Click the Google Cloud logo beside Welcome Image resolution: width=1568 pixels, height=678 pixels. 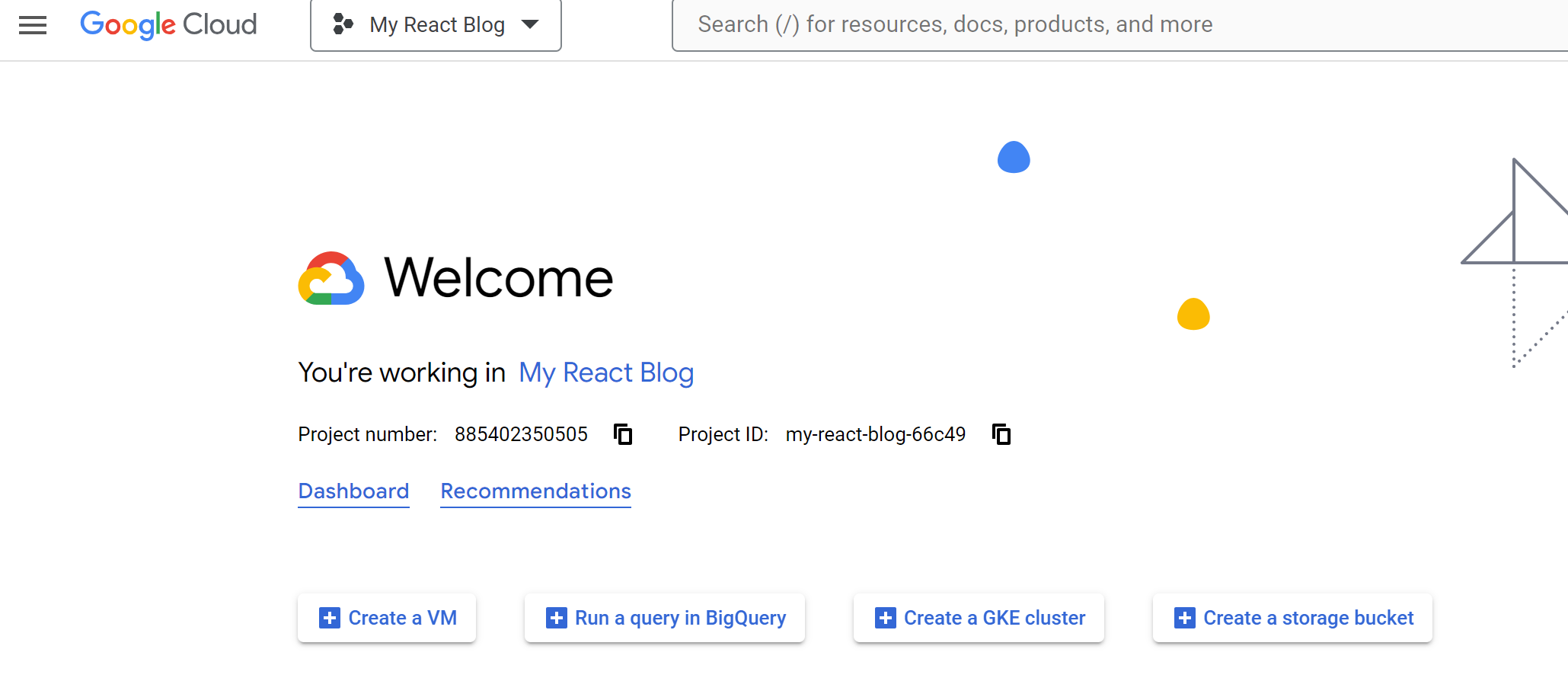coord(331,278)
